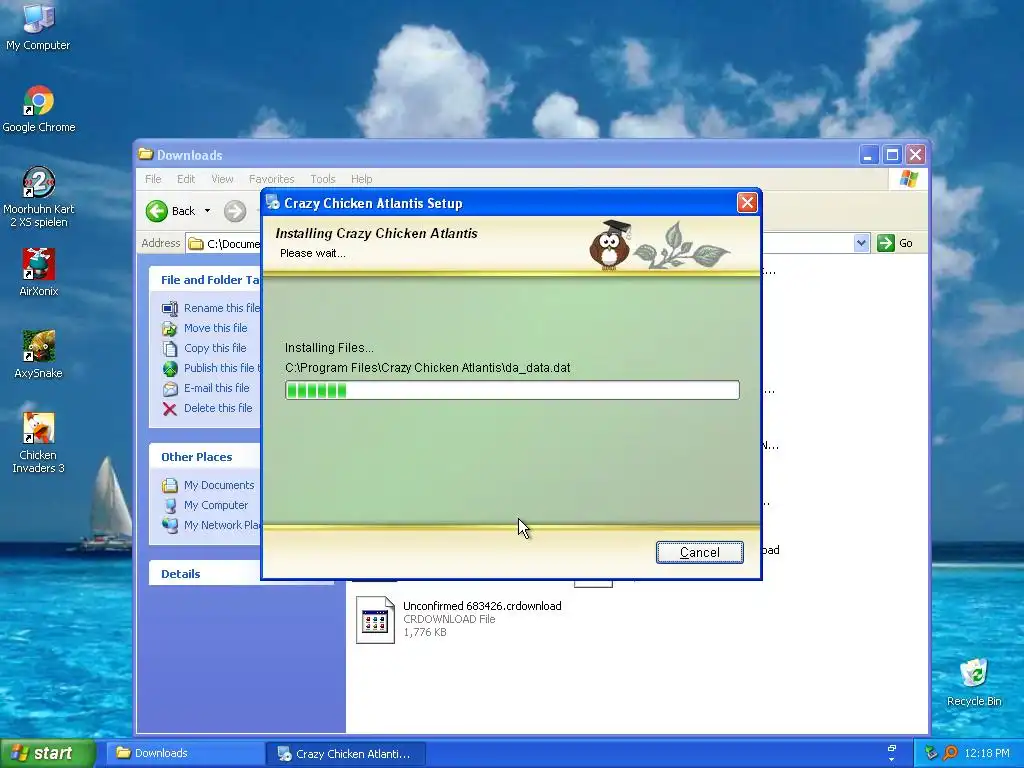Open My Computer under Other Places
The height and width of the screenshot is (768, 1024).
tap(216, 505)
